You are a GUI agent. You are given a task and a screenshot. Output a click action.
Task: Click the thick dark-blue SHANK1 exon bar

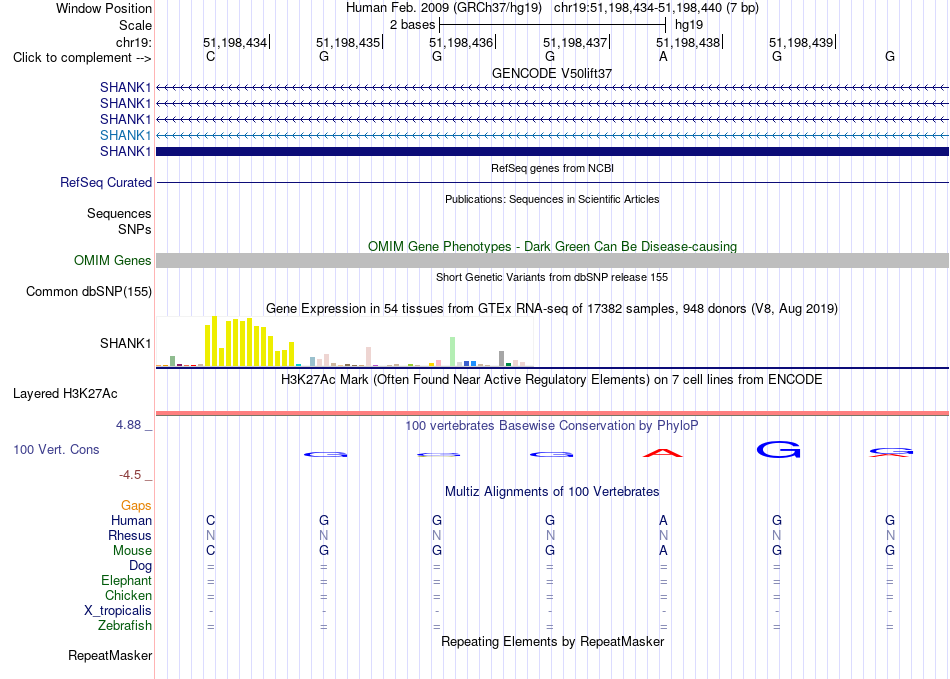[x=553, y=151]
